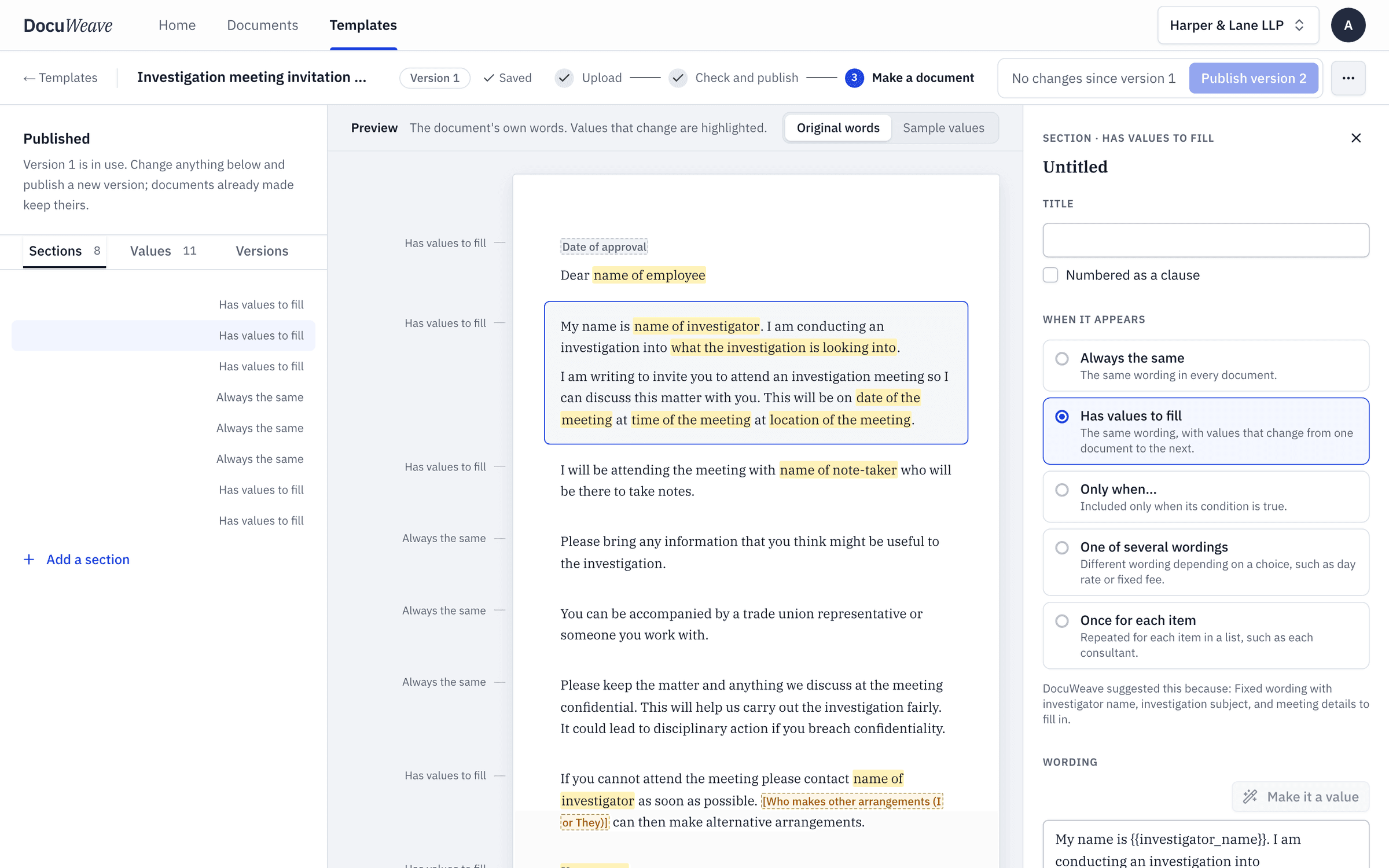The image size is (1389, 868).
Task: Click the Upload step checkmark icon
Action: [x=564, y=78]
